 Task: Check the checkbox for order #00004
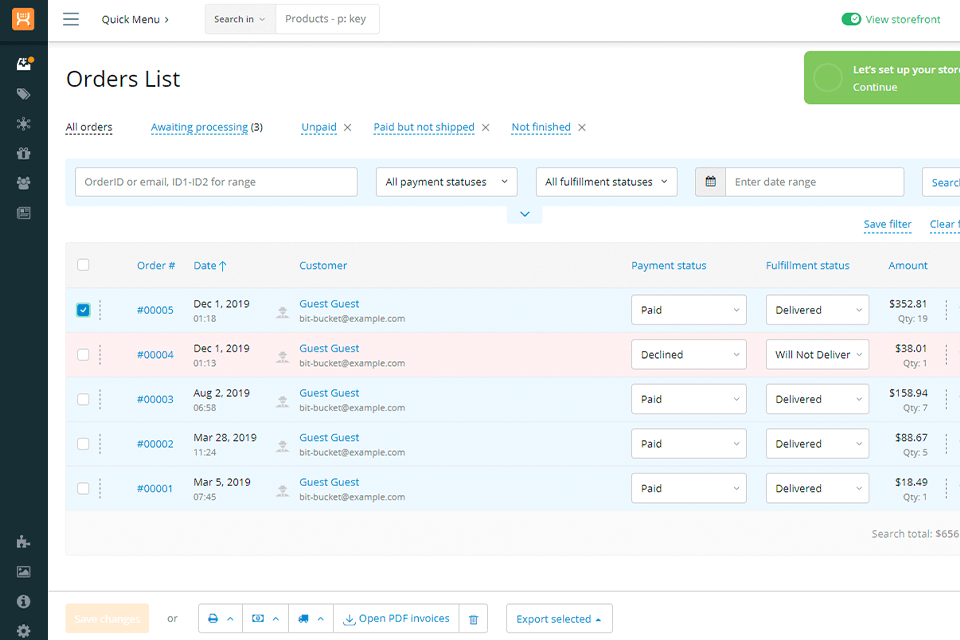click(x=83, y=355)
